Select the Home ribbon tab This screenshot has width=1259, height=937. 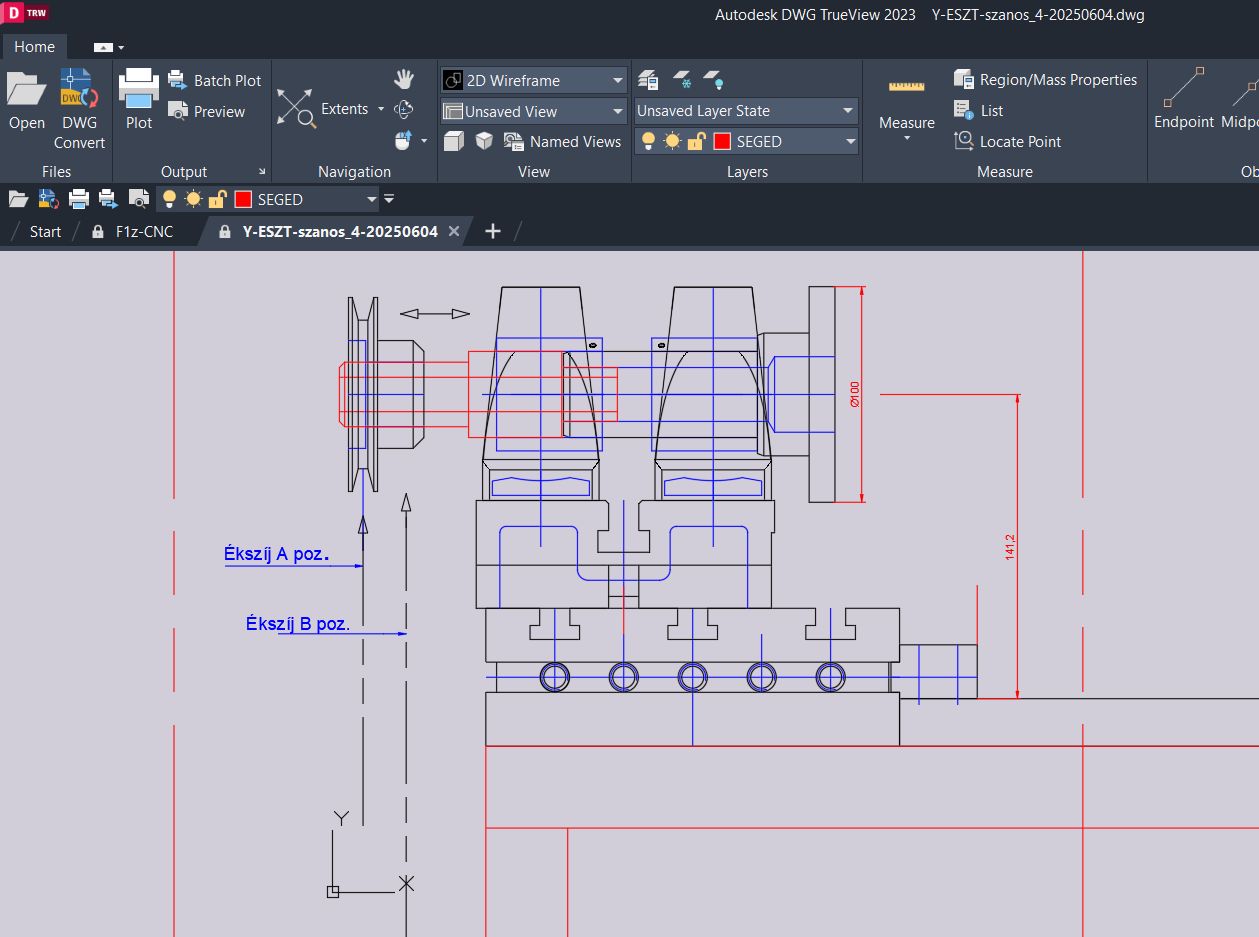coord(35,47)
